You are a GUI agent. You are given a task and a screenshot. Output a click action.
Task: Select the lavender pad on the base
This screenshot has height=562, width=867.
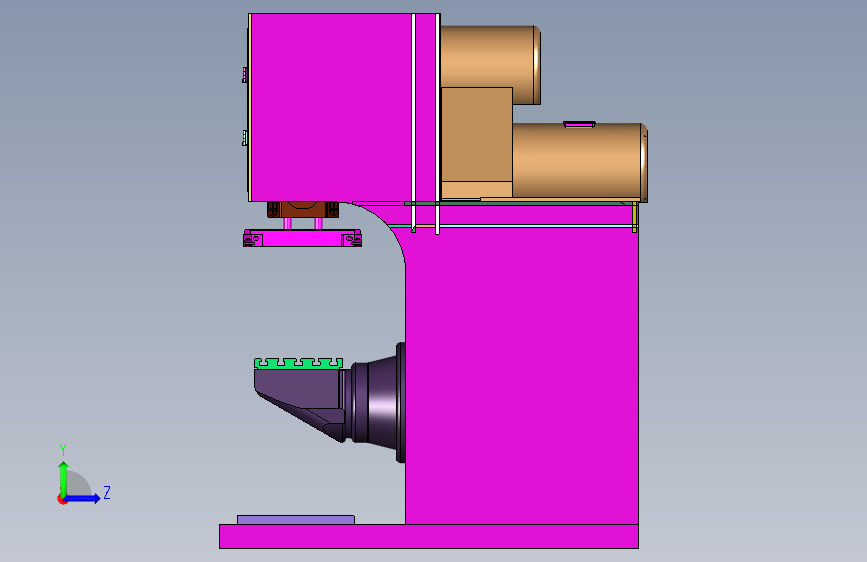coord(296,519)
